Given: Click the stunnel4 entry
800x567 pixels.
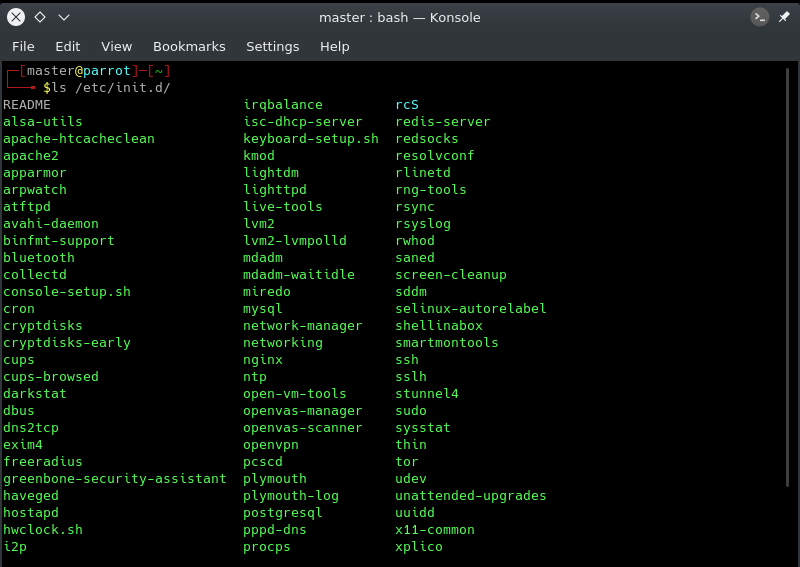Looking at the screenshot, I should coord(427,393).
